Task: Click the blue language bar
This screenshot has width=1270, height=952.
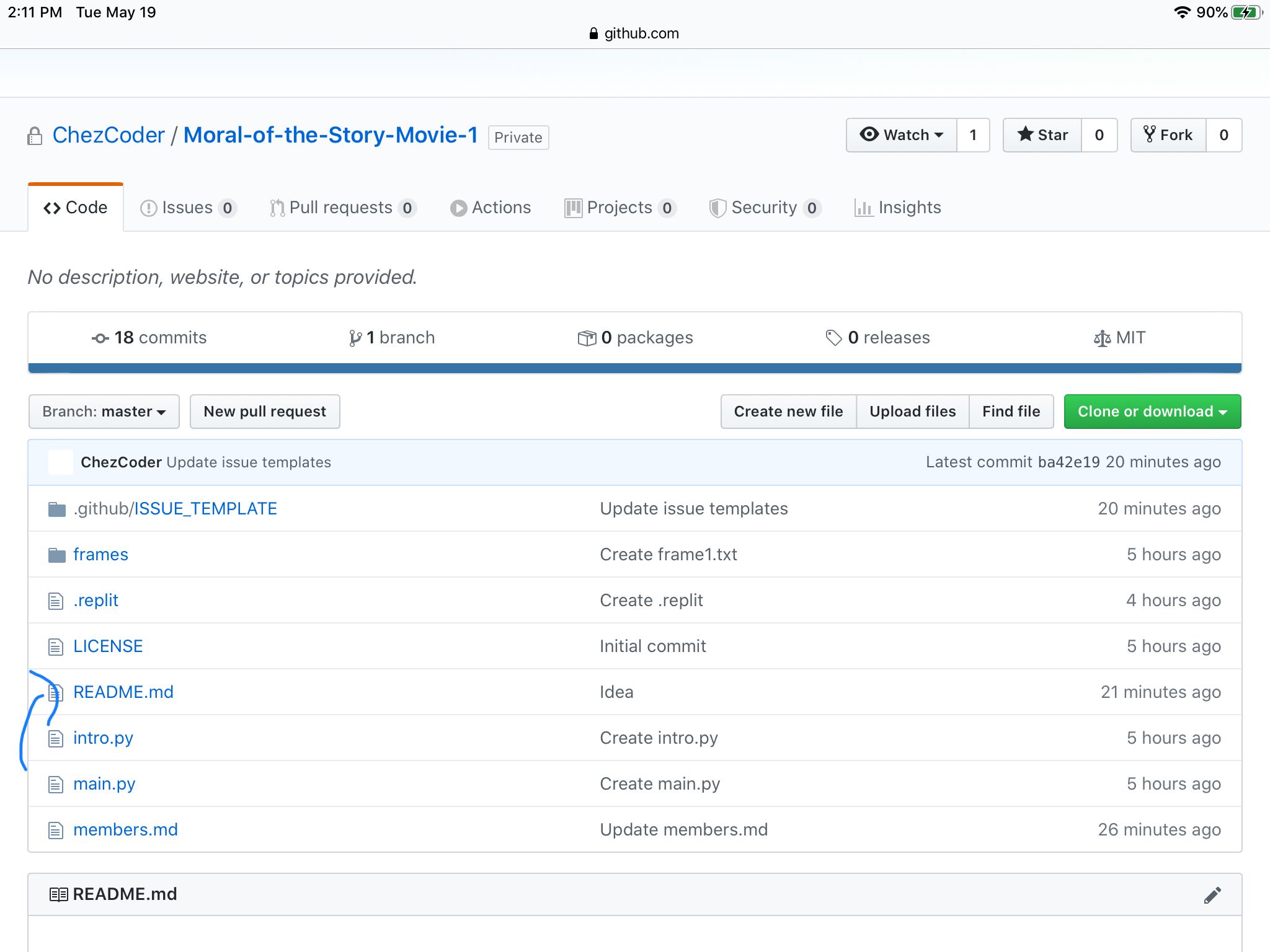Action: [x=635, y=368]
